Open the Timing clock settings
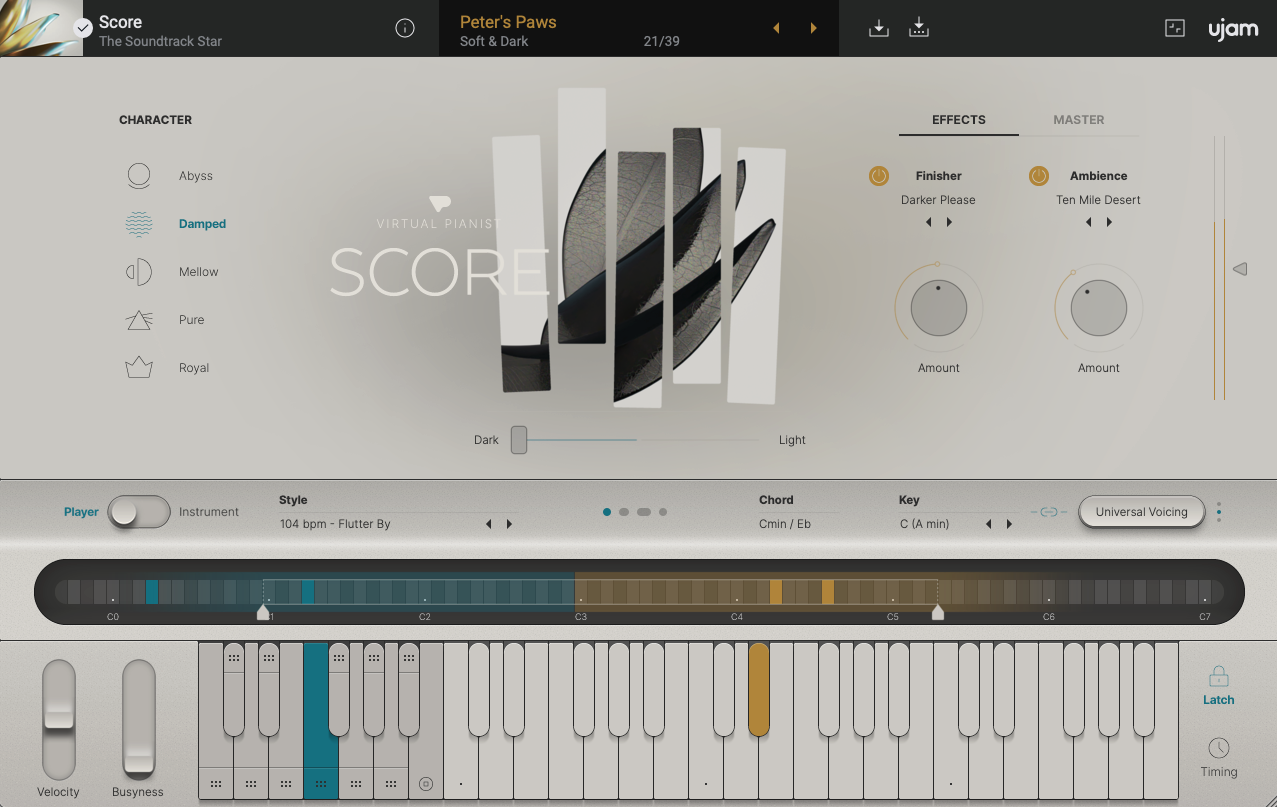The width and height of the screenshot is (1277, 807). (1218, 757)
